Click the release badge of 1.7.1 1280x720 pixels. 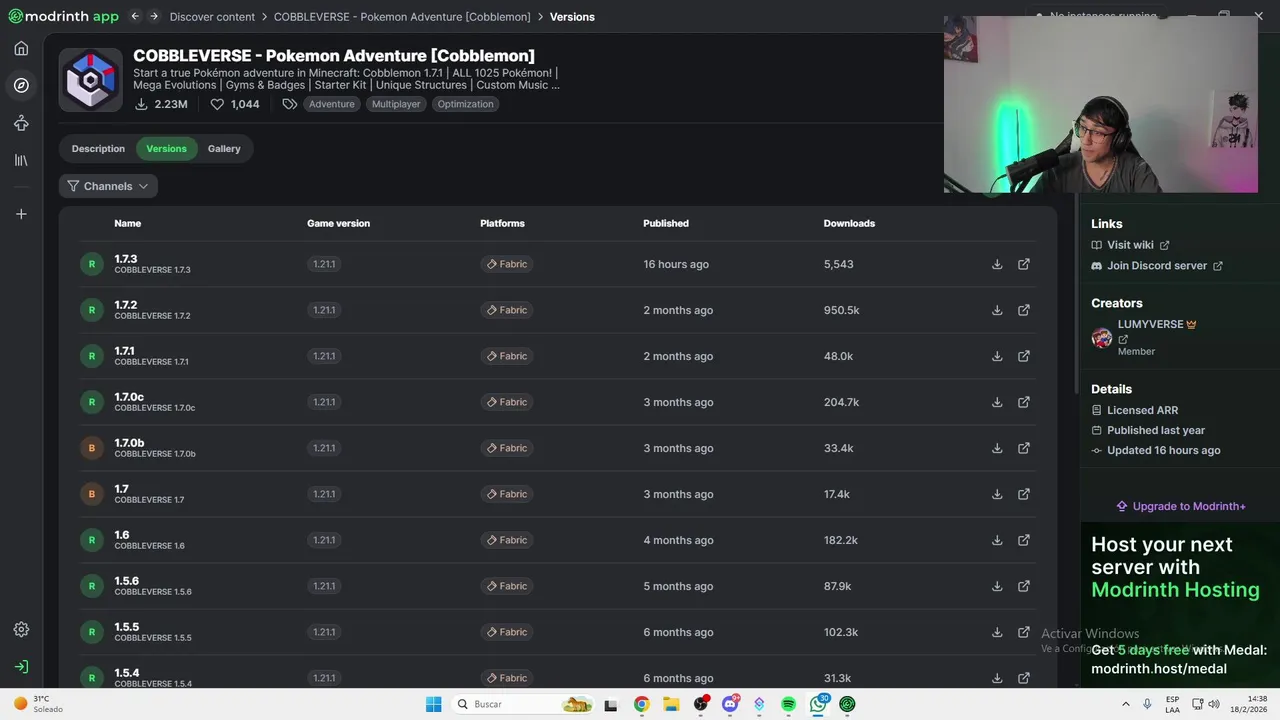(x=92, y=356)
